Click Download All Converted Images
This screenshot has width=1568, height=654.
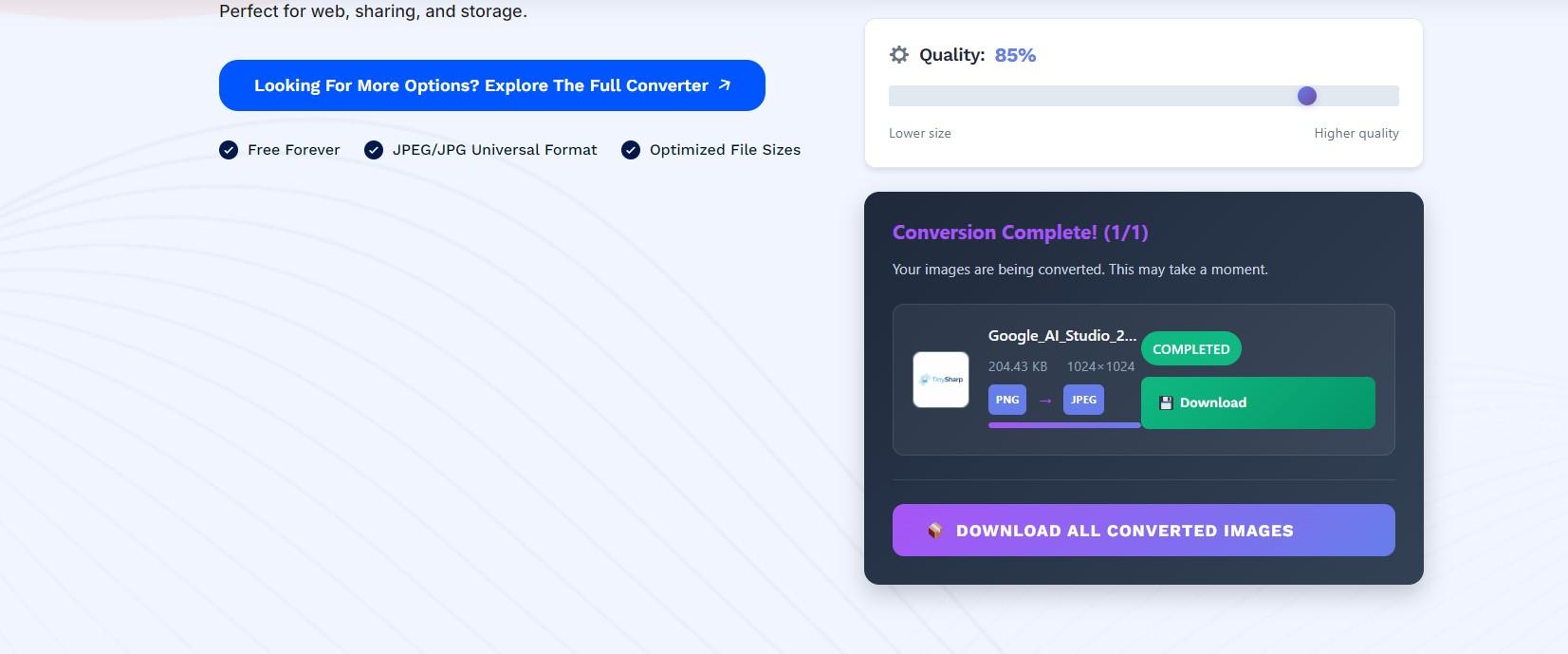click(1142, 530)
